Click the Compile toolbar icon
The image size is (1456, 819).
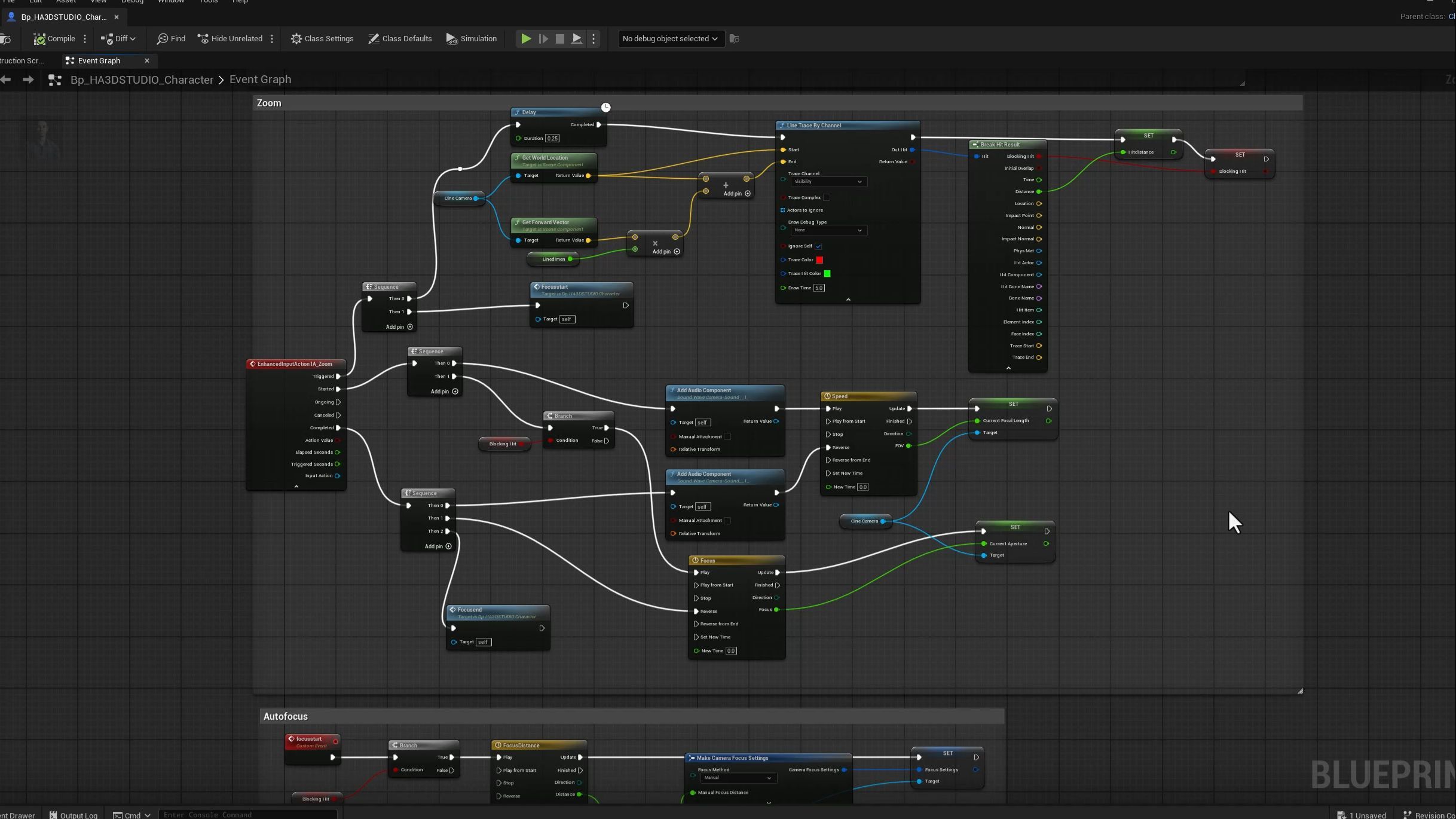click(40, 39)
